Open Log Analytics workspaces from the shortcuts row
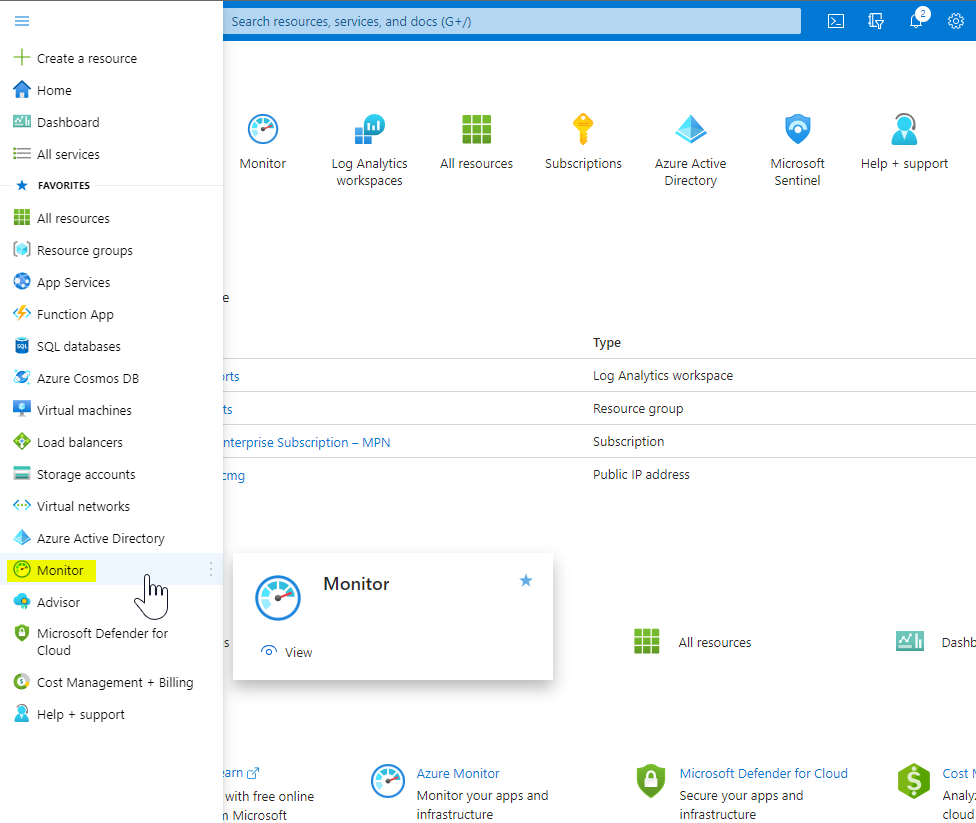Image resolution: width=976 pixels, height=823 pixels. [369, 130]
